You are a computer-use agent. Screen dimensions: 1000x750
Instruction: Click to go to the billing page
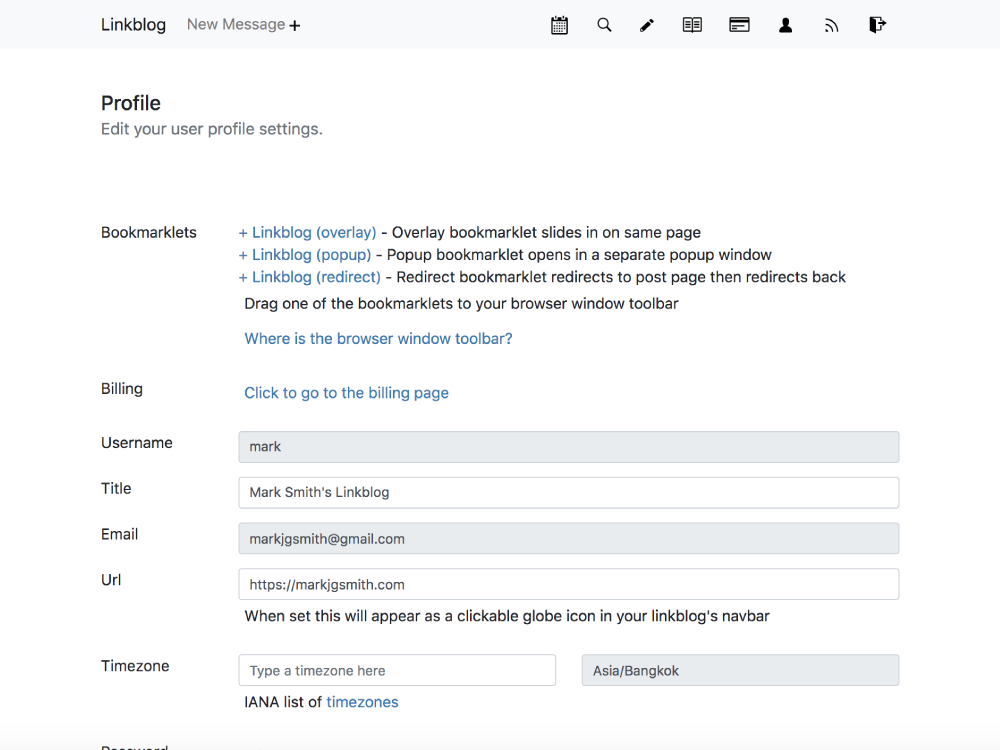[346, 393]
